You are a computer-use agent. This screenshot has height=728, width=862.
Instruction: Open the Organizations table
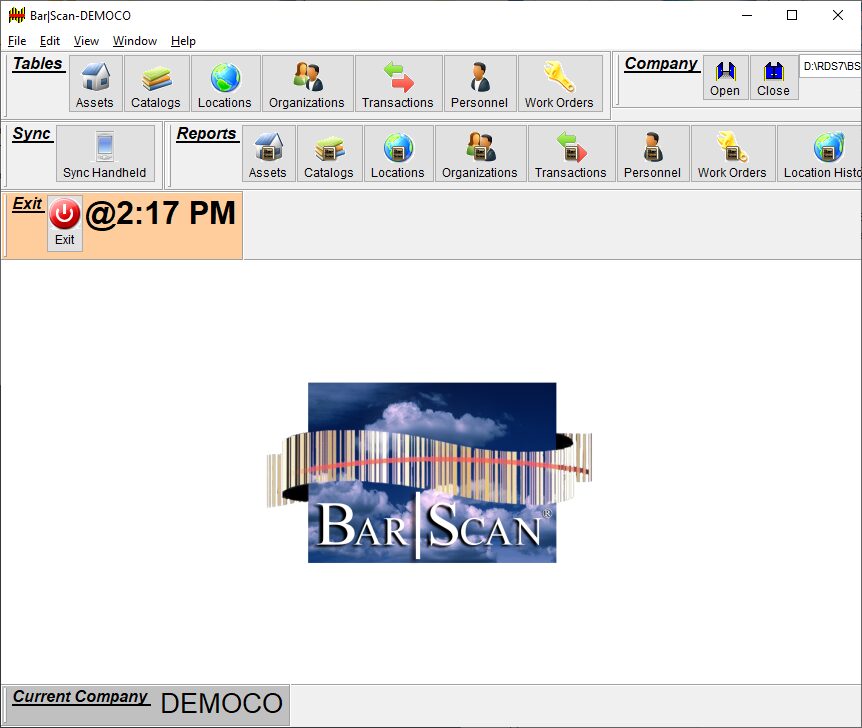pos(307,84)
